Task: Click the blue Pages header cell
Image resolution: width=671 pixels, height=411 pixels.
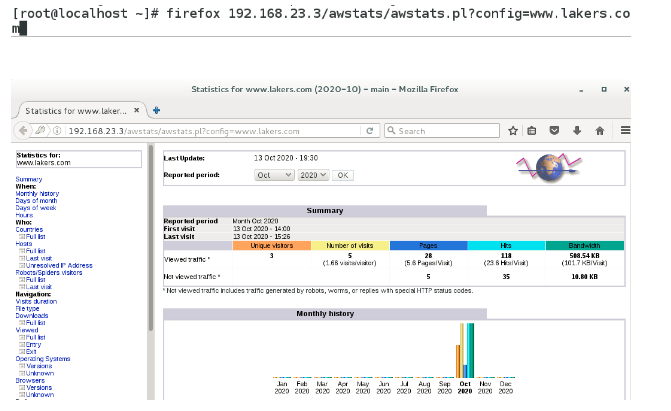Action: pos(428,246)
